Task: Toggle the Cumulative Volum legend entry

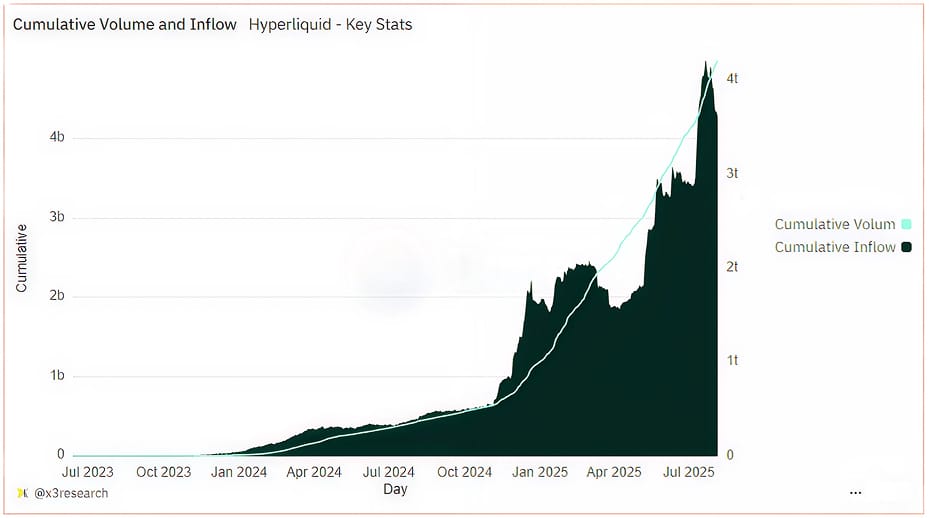Action: (x=842, y=224)
